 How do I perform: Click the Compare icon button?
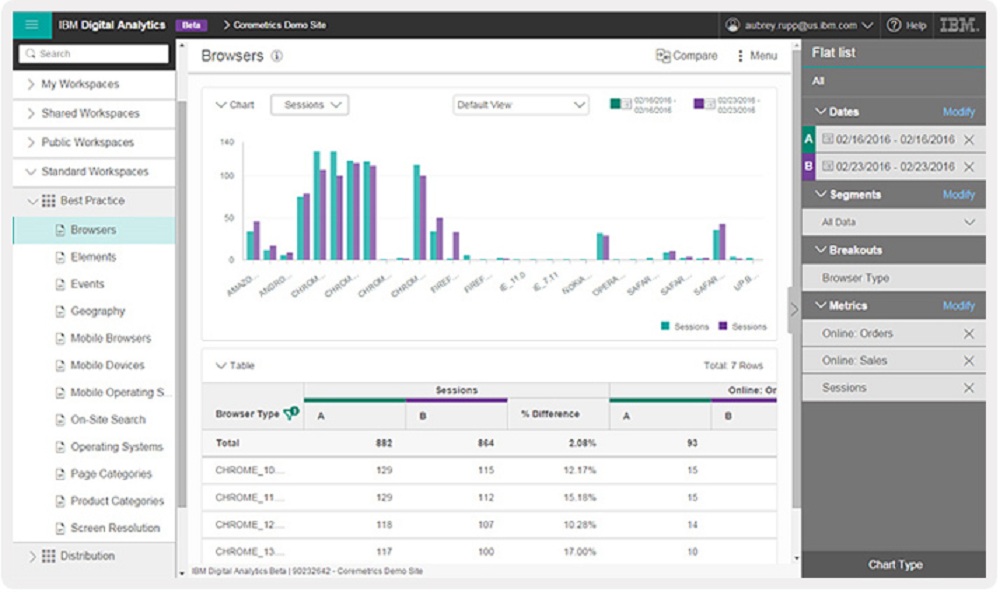(x=663, y=56)
